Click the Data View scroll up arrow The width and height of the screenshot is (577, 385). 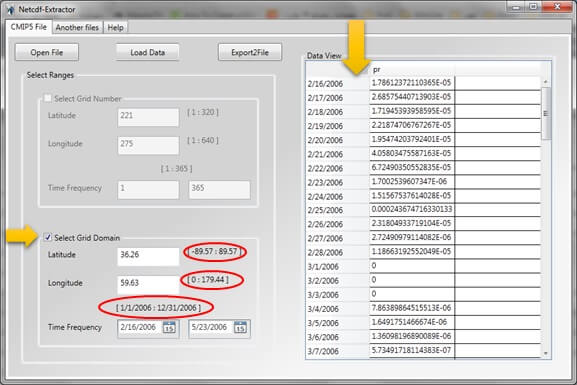[546, 82]
